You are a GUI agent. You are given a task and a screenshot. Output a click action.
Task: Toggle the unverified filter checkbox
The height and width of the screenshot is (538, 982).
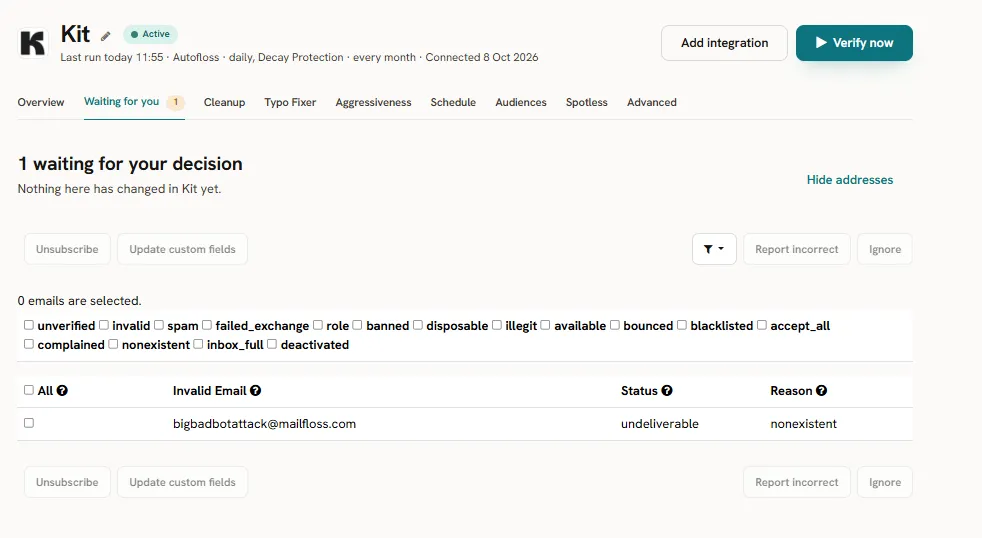point(29,324)
